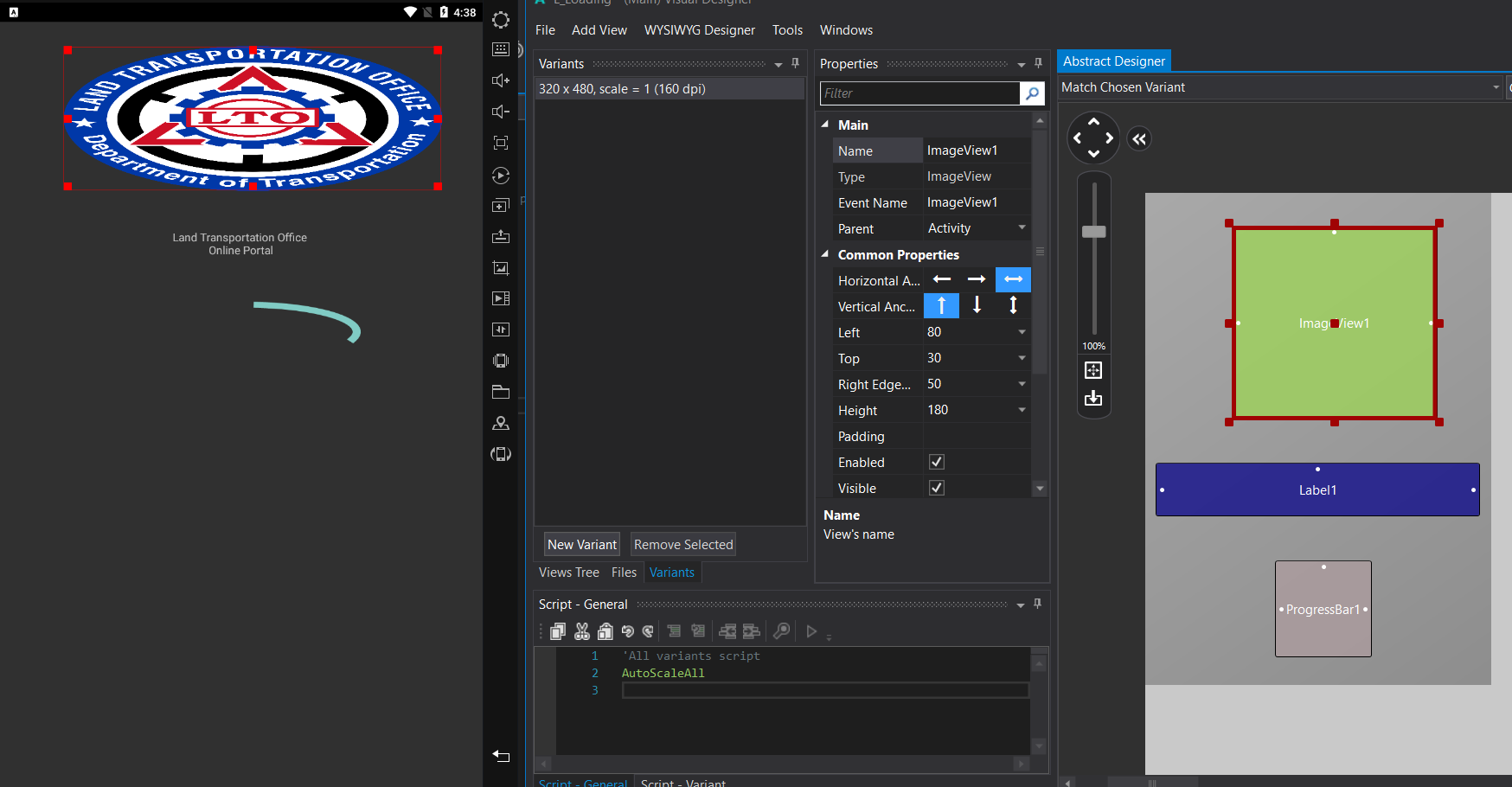Select the top vertical anchor option
The height and width of the screenshot is (787, 1512).
click(941, 305)
